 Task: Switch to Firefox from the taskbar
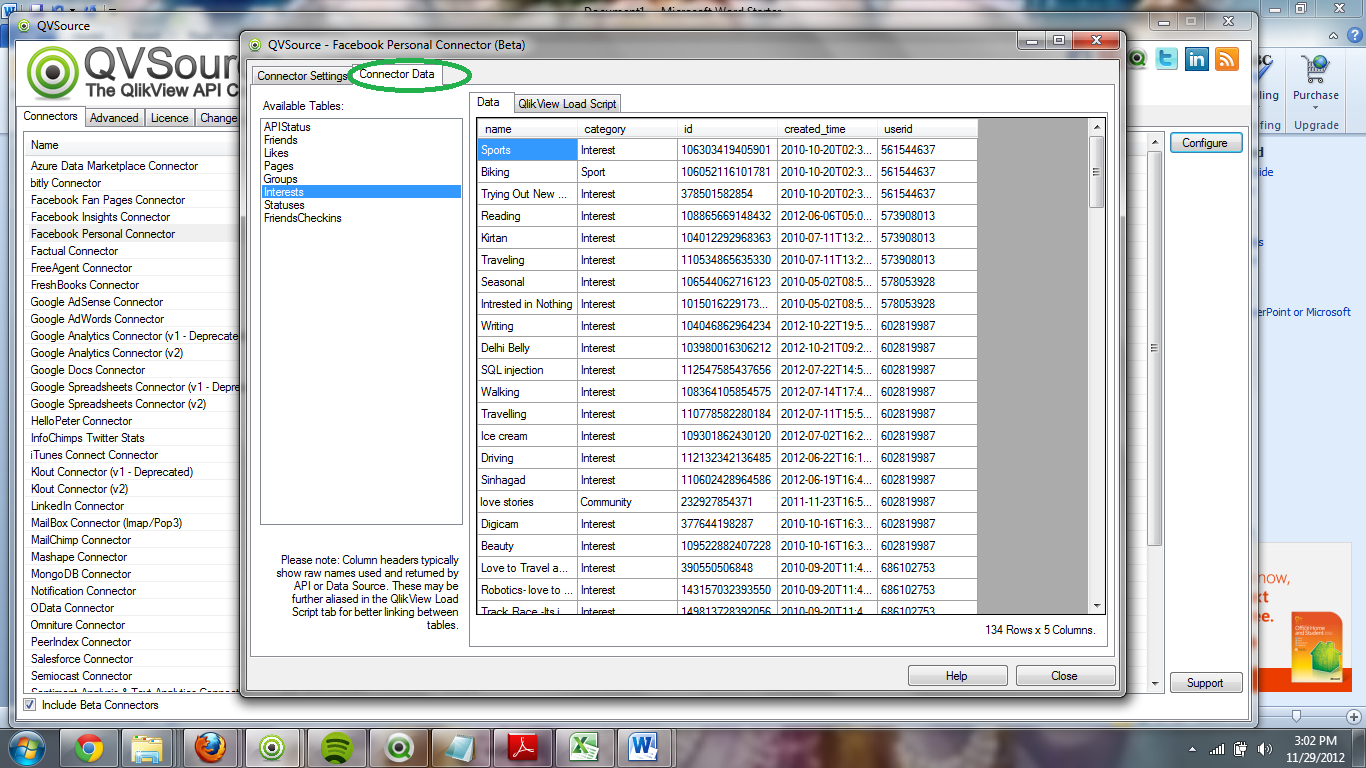pos(210,747)
